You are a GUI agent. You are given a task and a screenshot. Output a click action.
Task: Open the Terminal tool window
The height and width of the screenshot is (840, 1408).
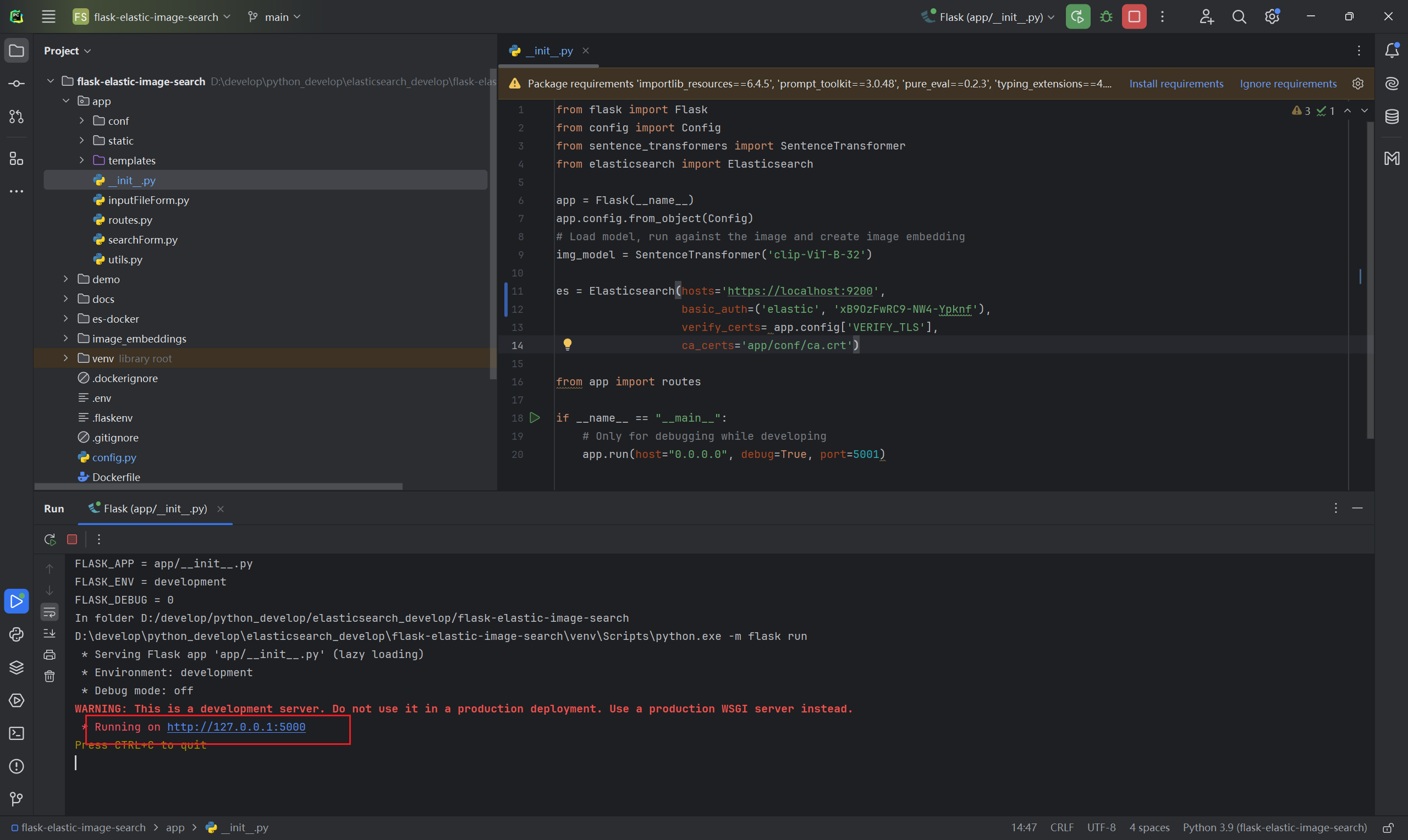coord(16,733)
